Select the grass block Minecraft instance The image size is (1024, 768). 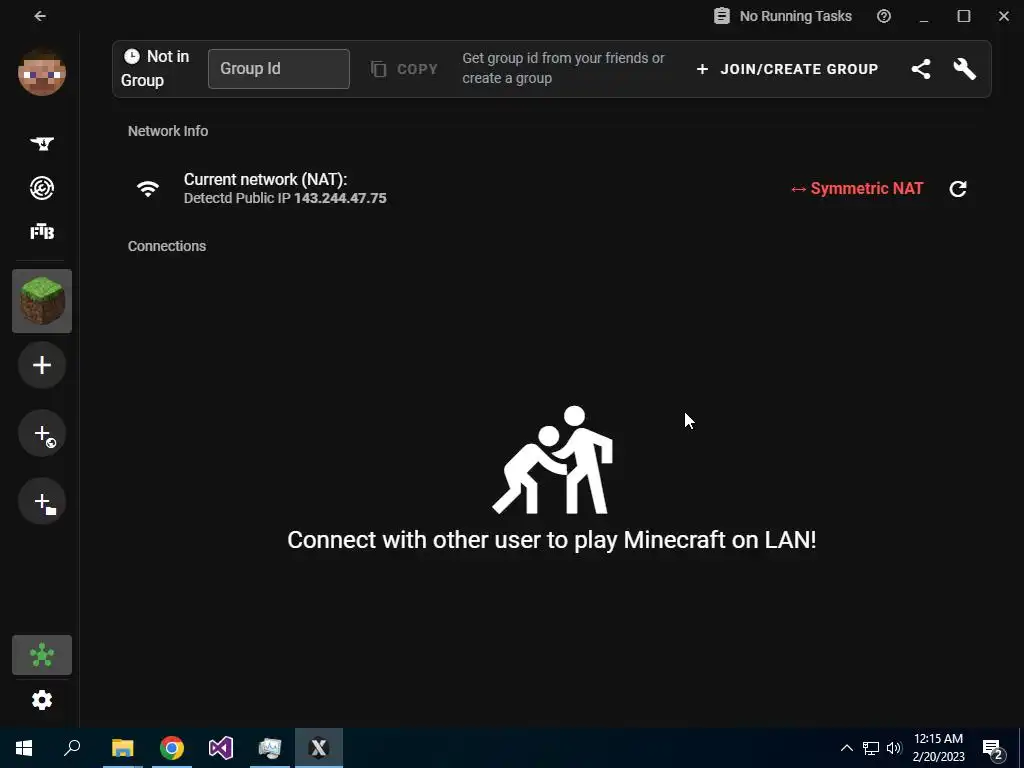[42, 301]
